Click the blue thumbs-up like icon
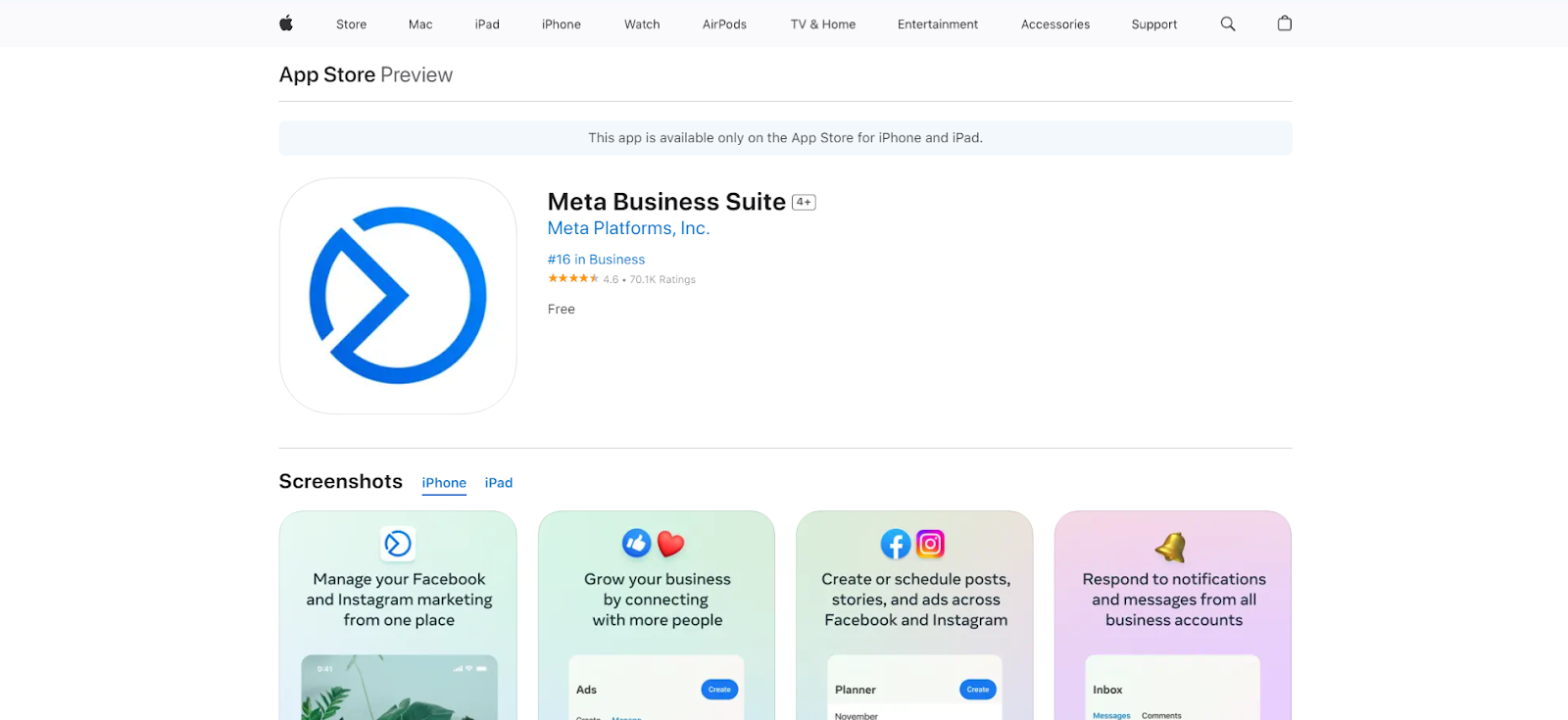This screenshot has width=1568, height=720. [x=637, y=543]
